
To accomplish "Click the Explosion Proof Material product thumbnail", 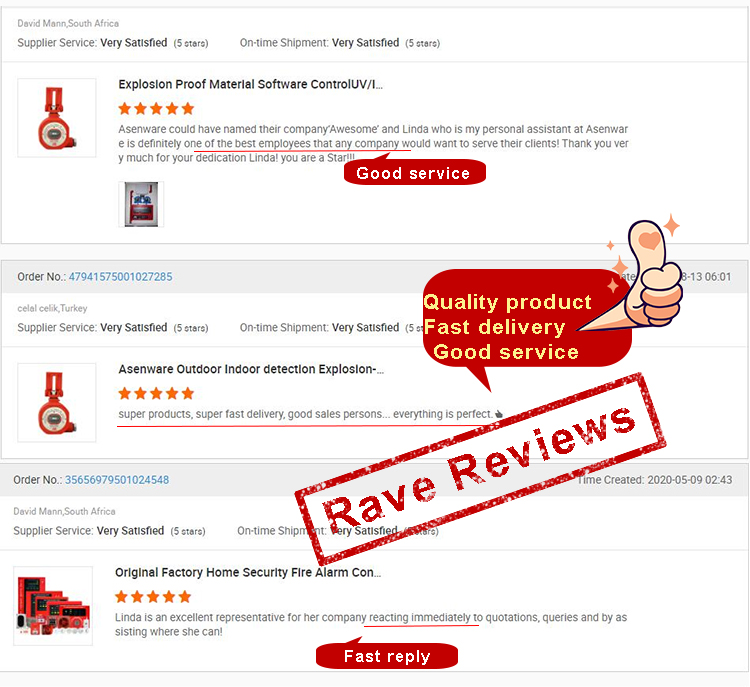I will point(57,118).
